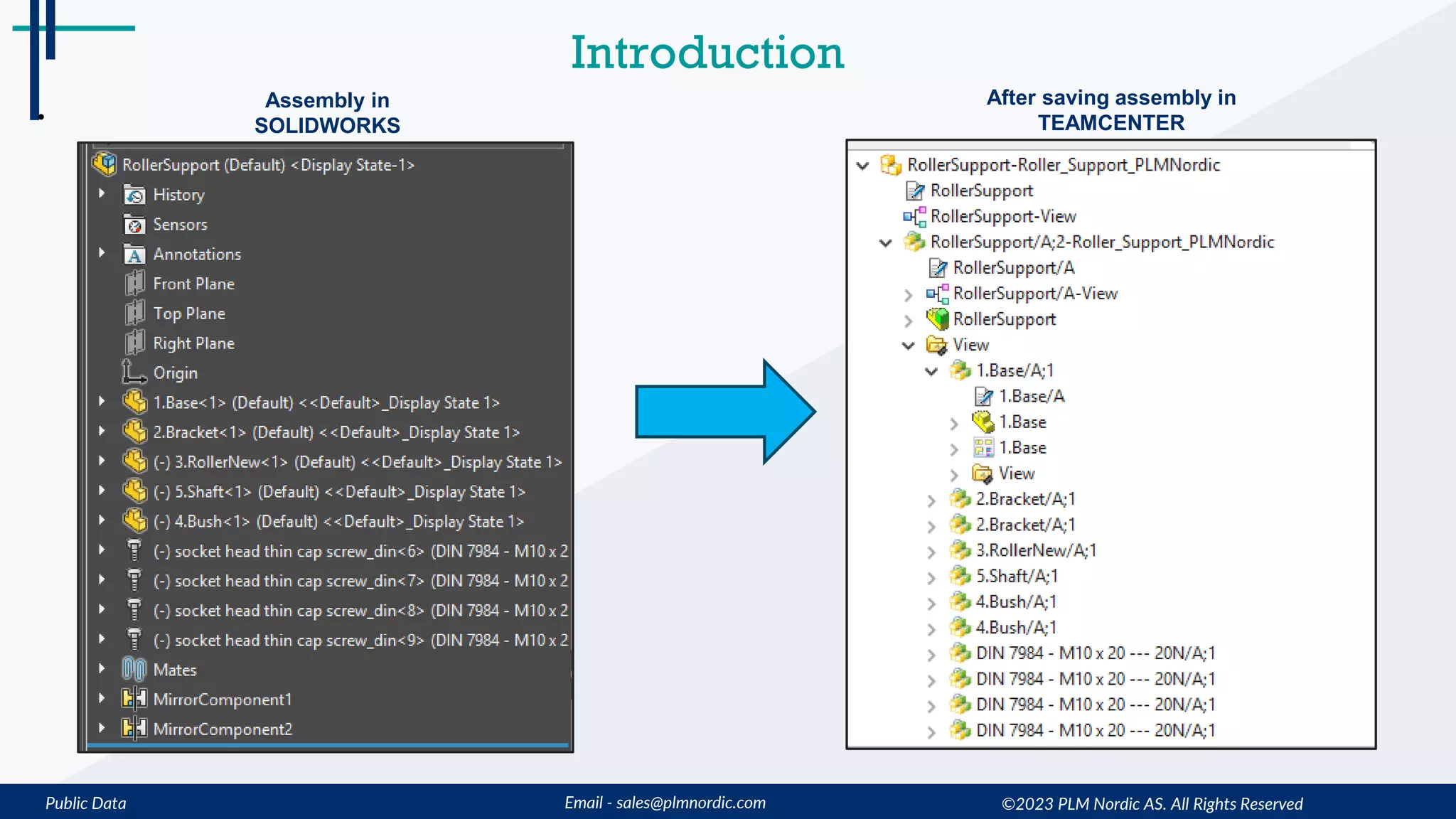Click the sales@plmnordic.com email link
1456x819 pixels.
click(690, 803)
